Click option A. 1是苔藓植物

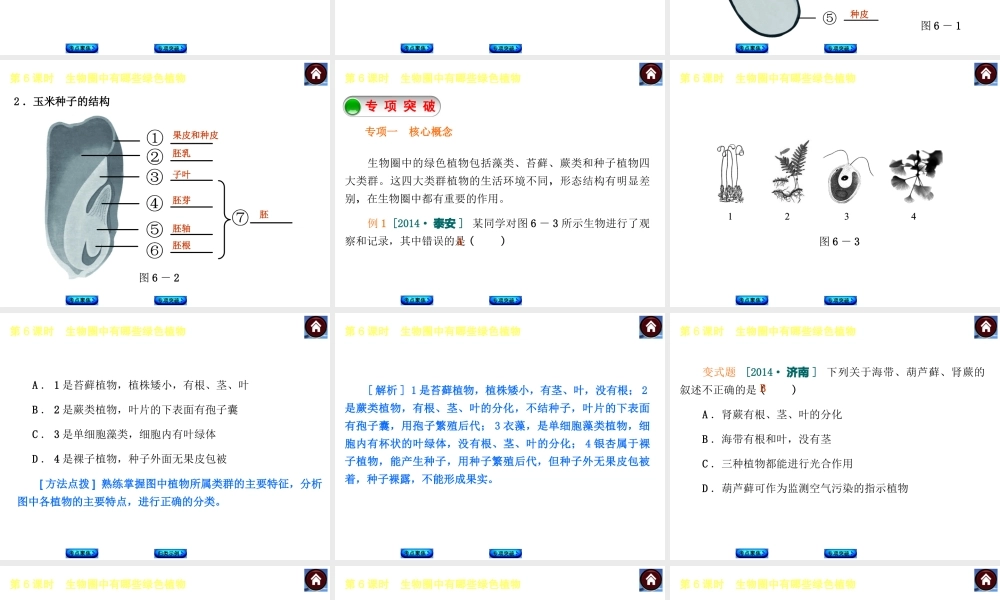click(140, 385)
